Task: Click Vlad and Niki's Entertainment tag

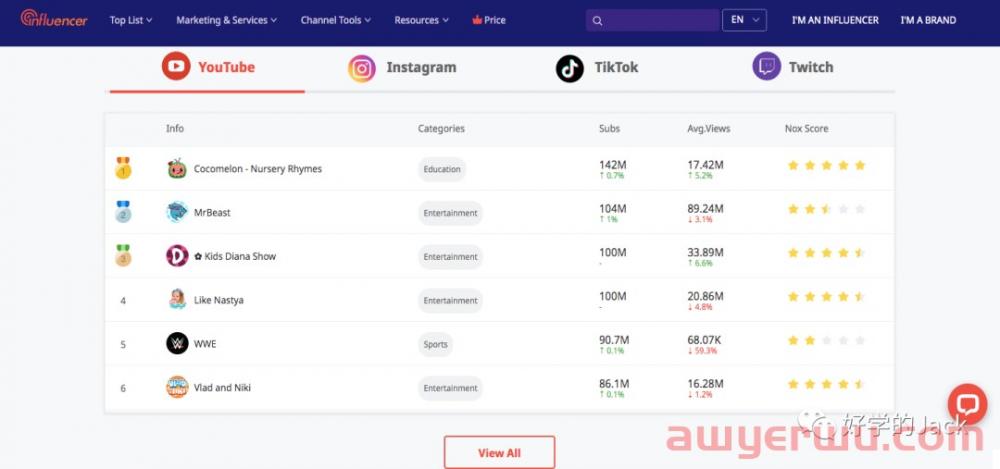Action: (x=450, y=388)
